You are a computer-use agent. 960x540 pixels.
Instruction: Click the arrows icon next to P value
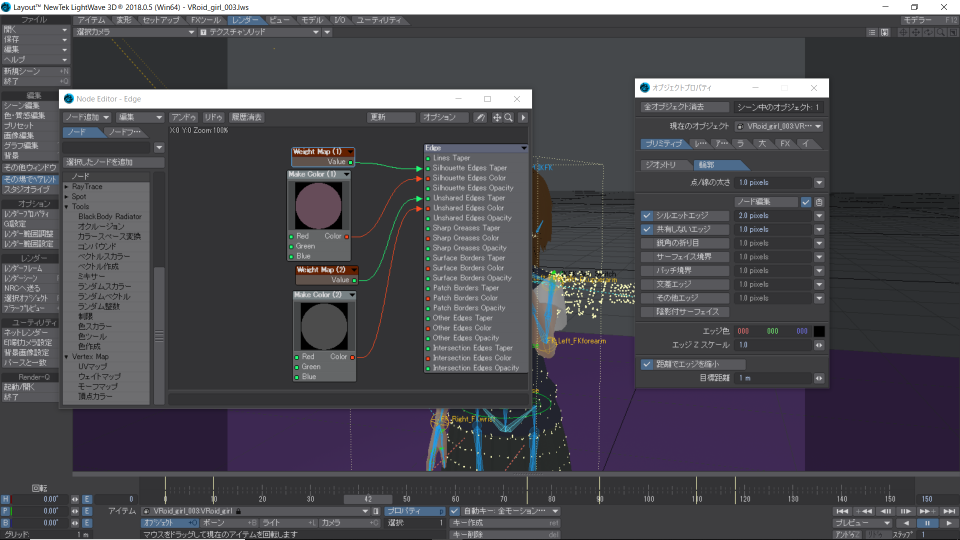pos(75,511)
